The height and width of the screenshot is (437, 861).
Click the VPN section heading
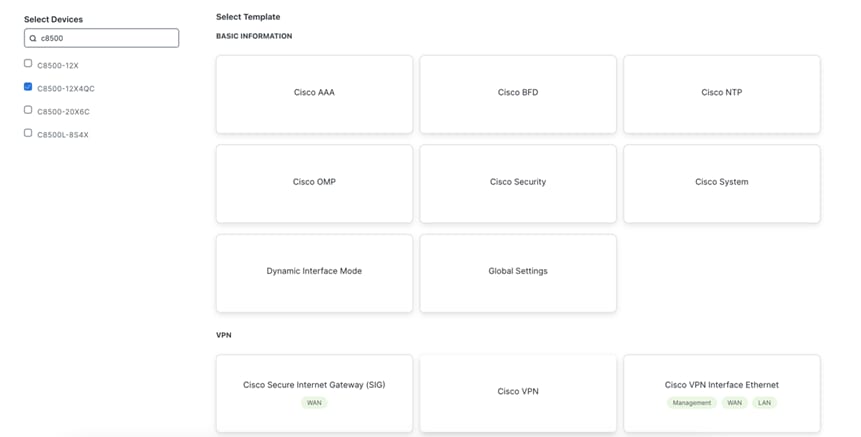223,335
